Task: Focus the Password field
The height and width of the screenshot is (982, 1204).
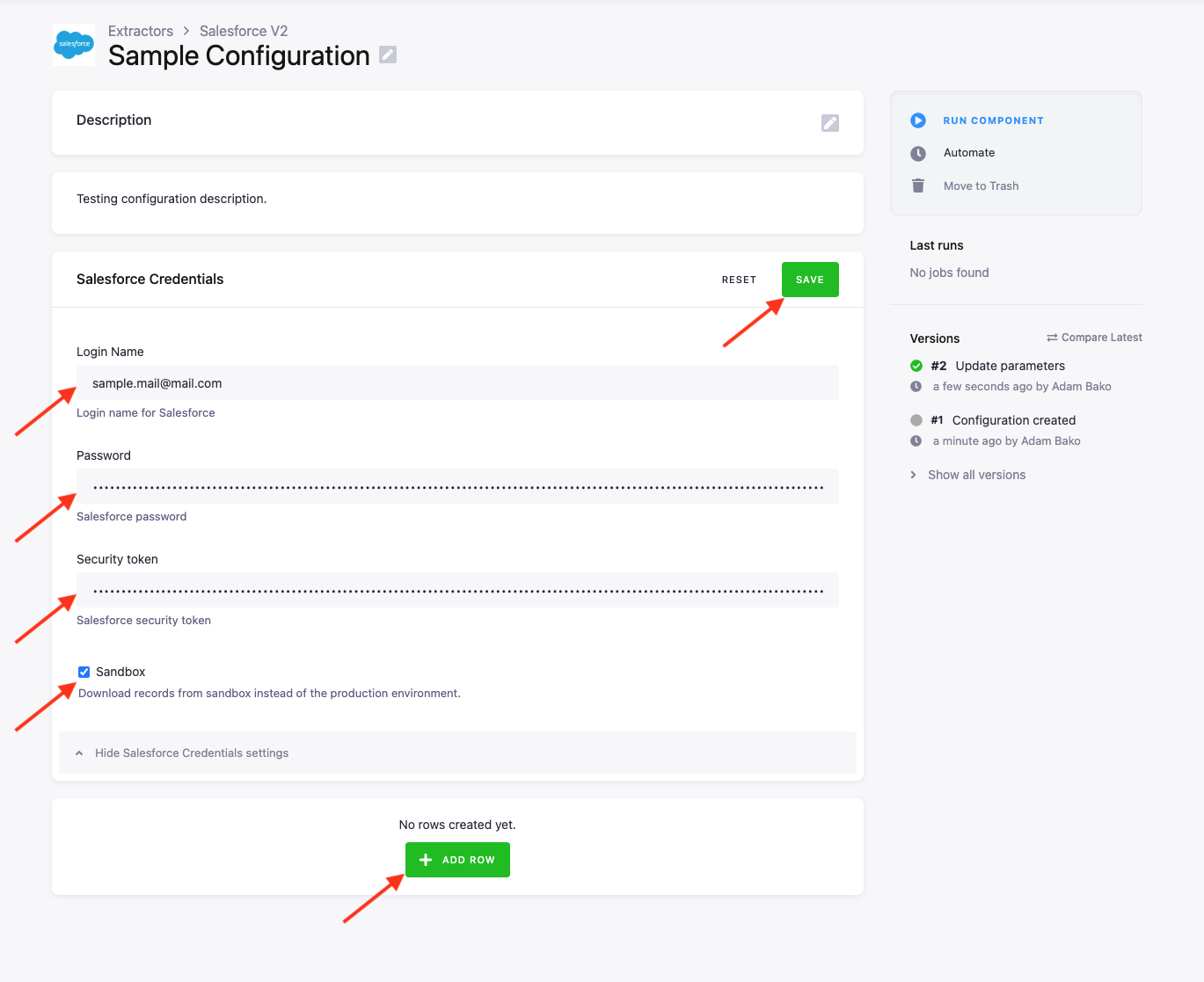Action: (457, 486)
